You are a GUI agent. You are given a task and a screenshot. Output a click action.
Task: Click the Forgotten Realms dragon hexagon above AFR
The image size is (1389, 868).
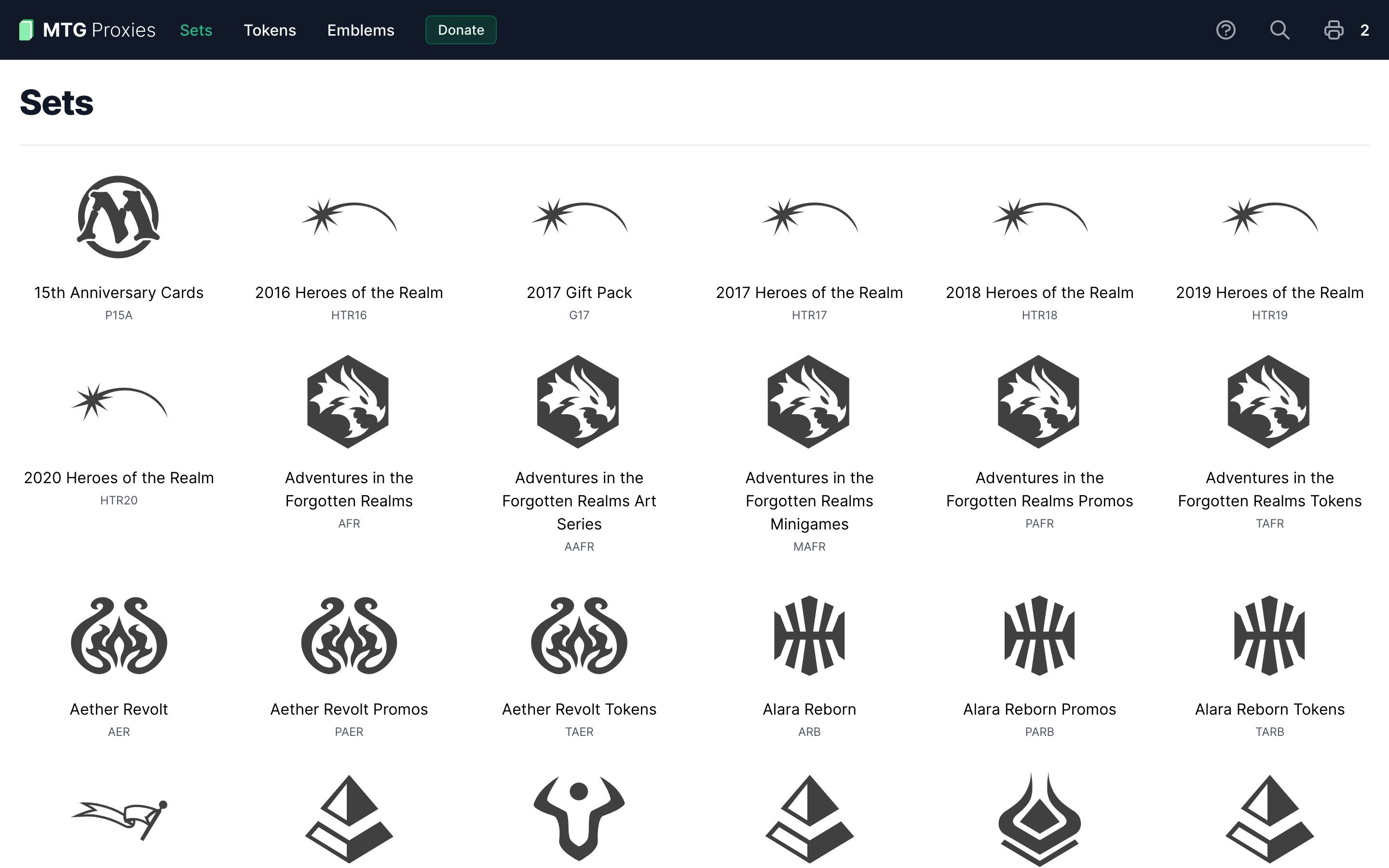coord(348,402)
